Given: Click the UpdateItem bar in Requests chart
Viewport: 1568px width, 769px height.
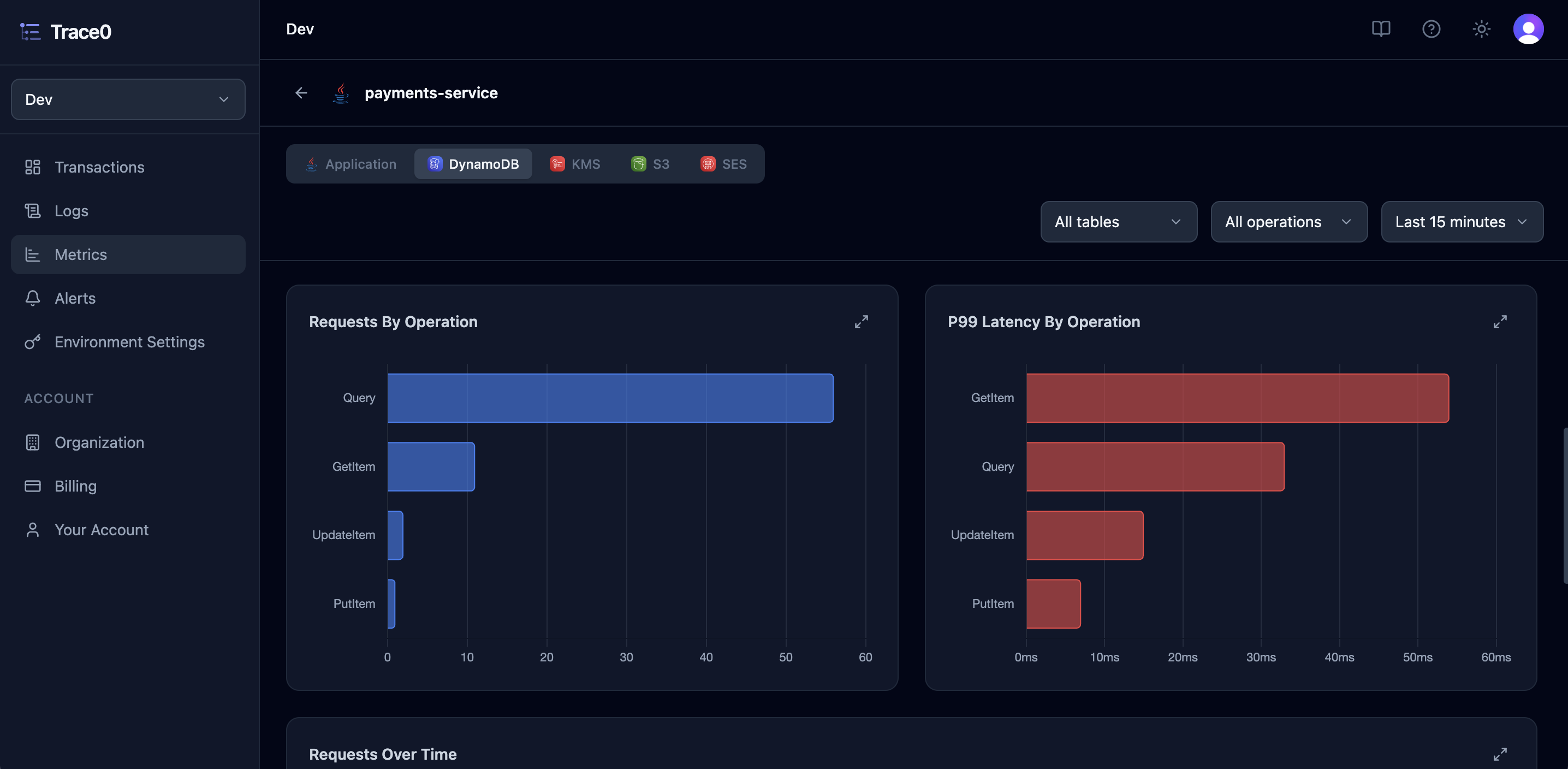Looking at the screenshot, I should (396, 535).
